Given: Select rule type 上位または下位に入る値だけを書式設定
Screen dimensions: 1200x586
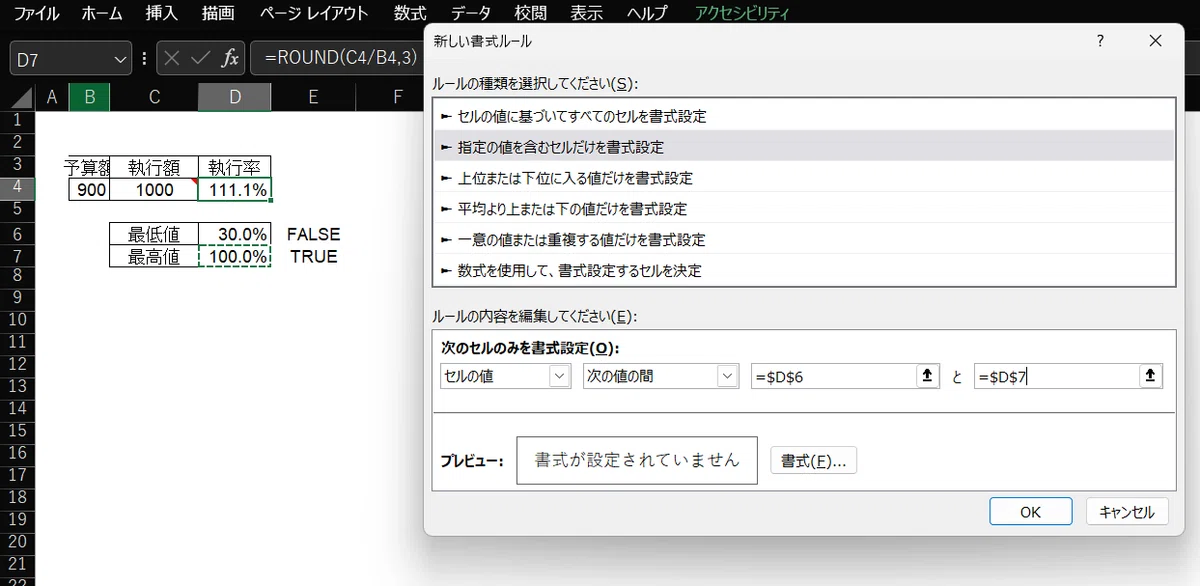Looking at the screenshot, I should [x=806, y=178].
